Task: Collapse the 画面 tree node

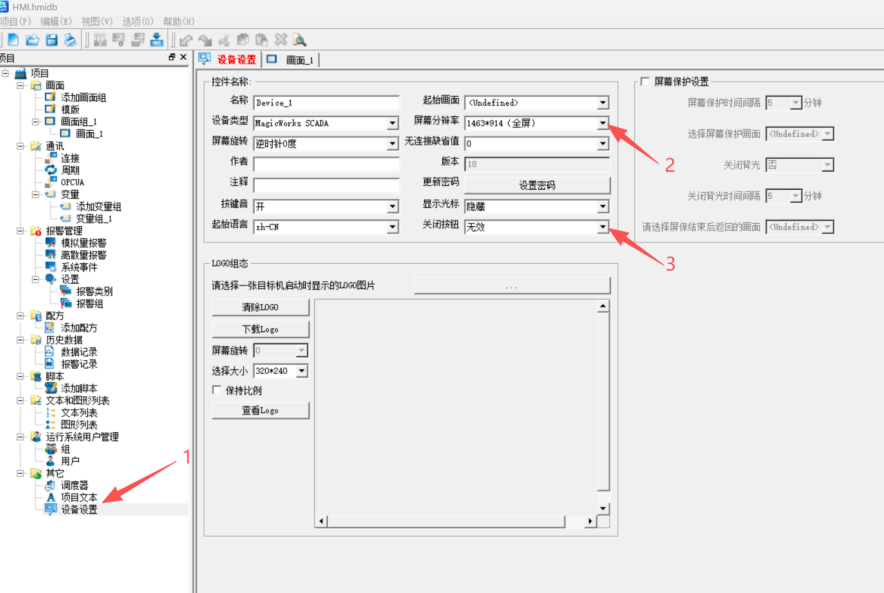Action: [20, 85]
